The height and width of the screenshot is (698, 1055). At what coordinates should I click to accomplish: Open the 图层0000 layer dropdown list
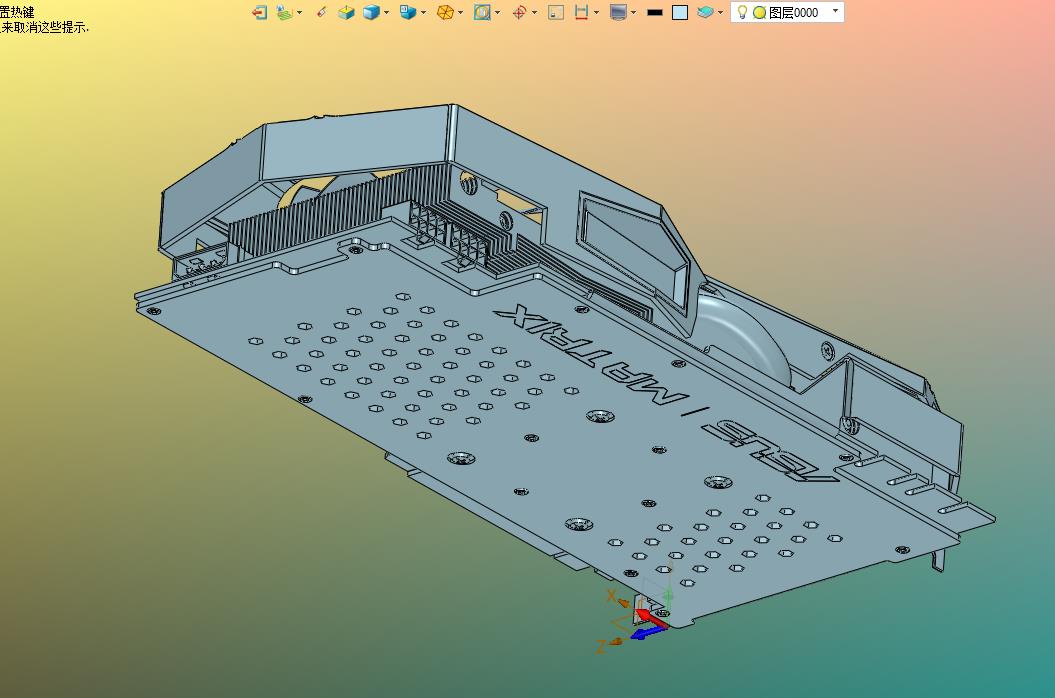coord(835,11)
